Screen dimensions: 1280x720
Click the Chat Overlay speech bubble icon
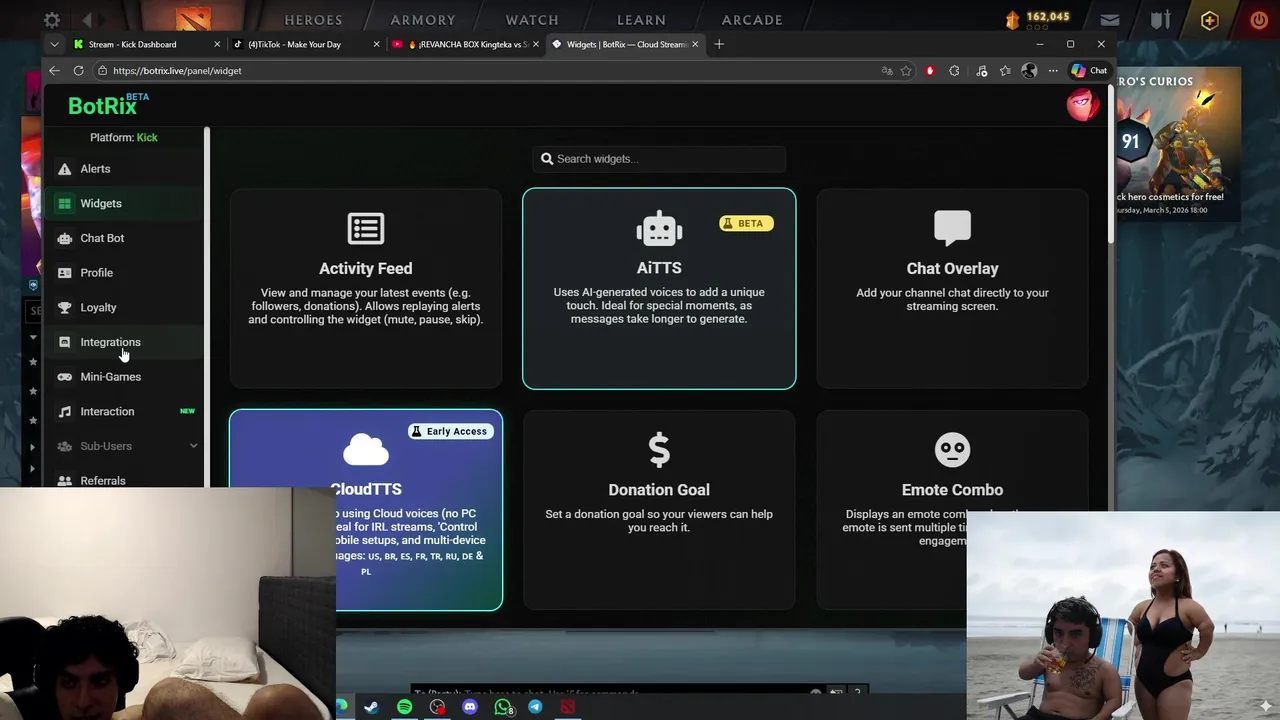point(952,228)
